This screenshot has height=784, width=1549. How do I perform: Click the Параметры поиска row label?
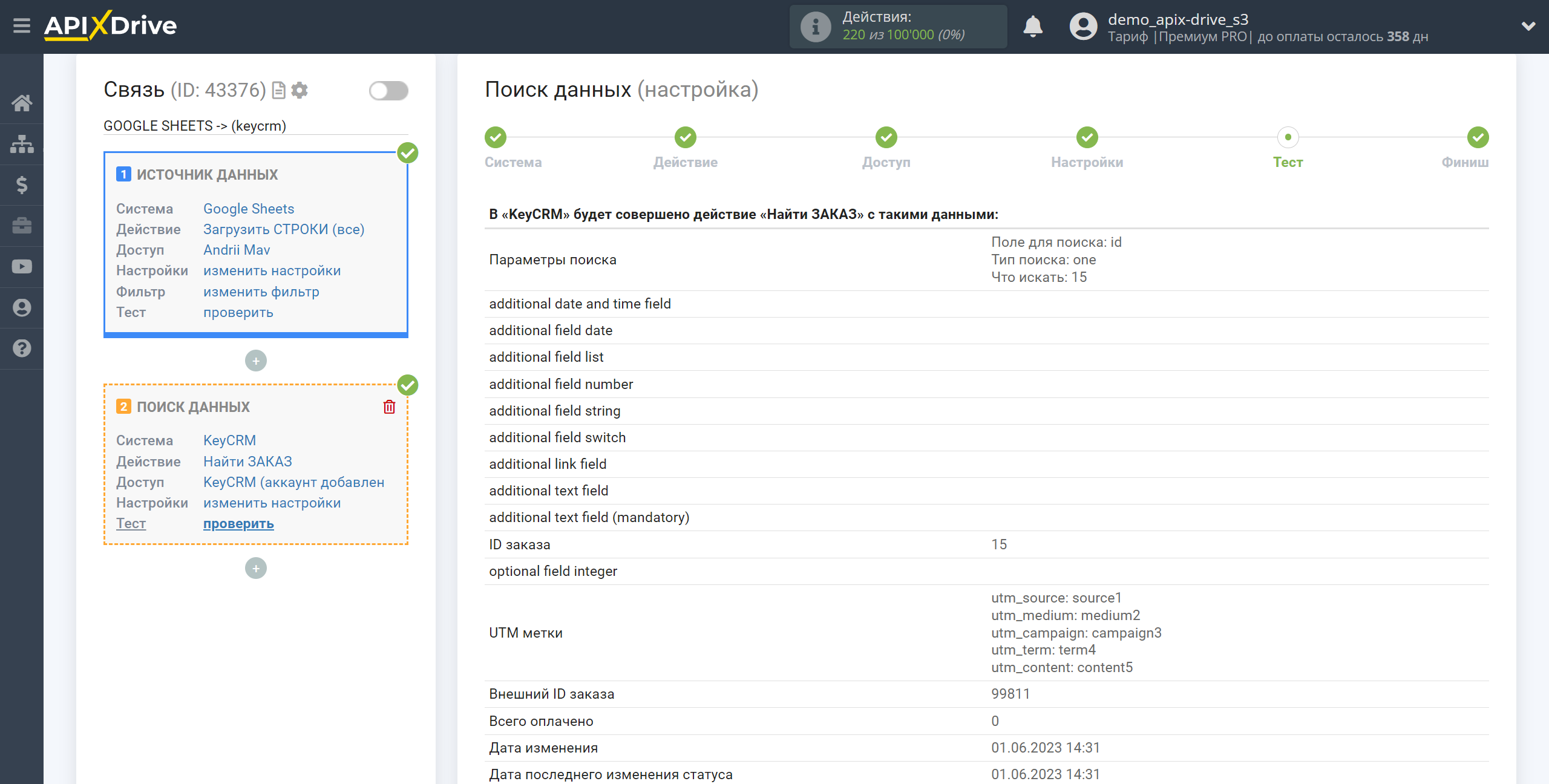coord(552,260)
